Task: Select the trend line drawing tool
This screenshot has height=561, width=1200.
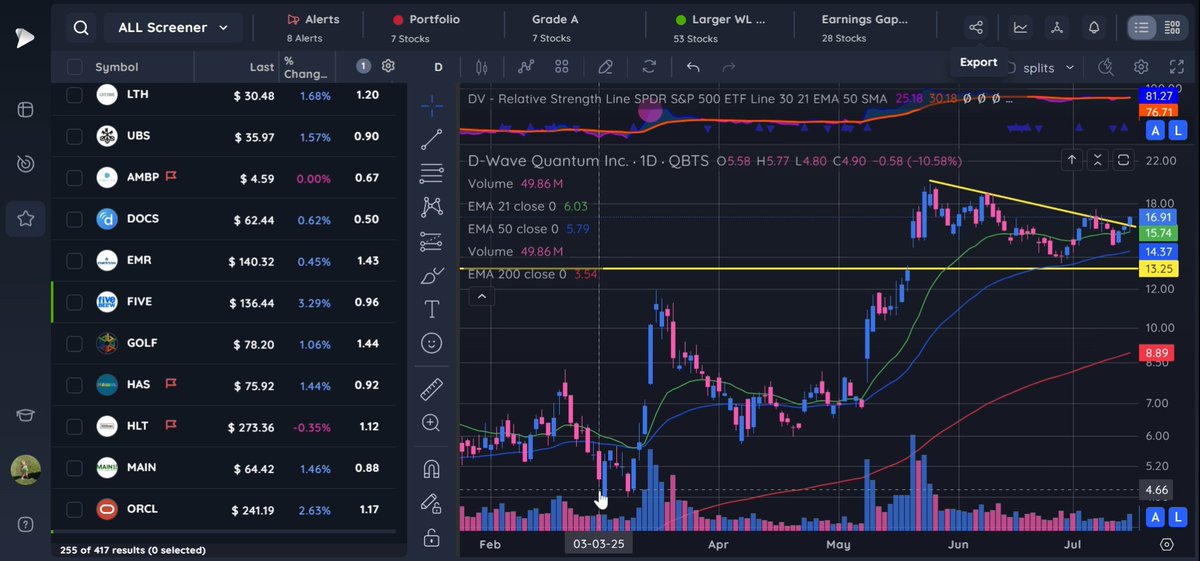Action: pos(432,139)
